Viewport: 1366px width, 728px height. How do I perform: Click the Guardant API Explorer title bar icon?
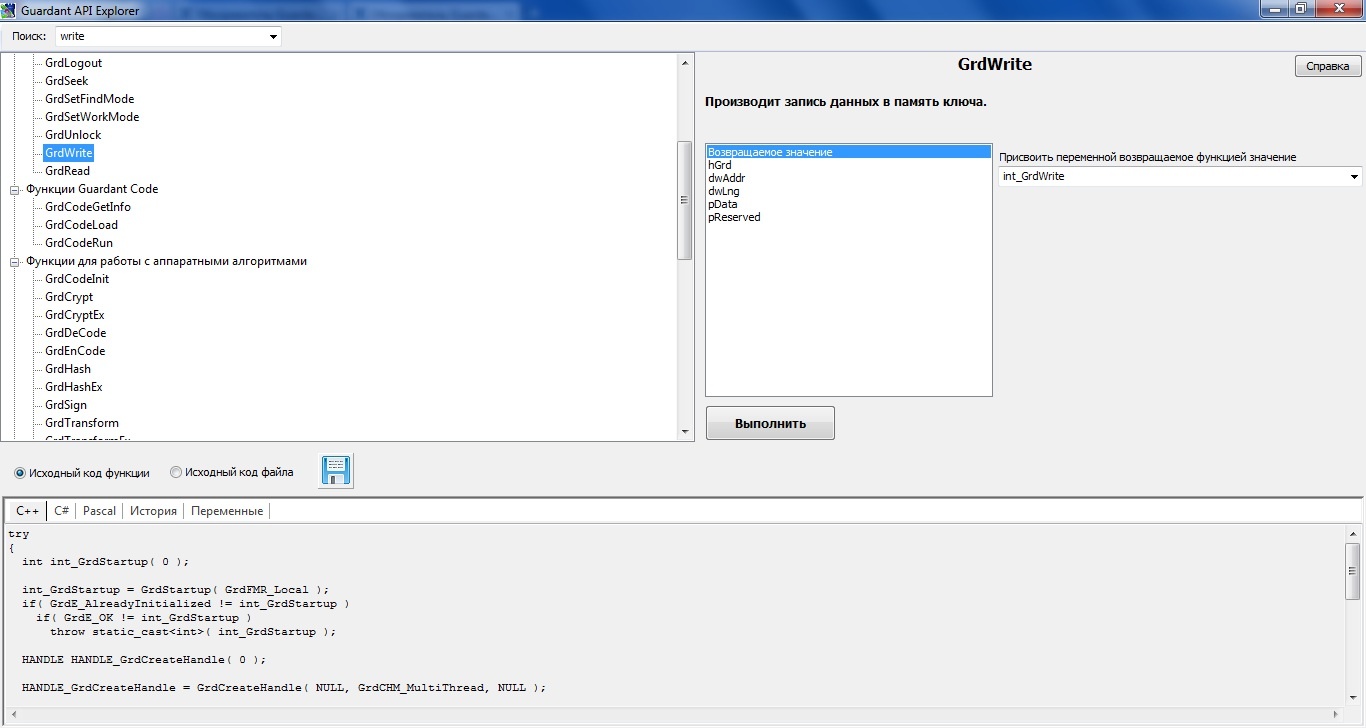pyautogui.click(x=9, y=10)
